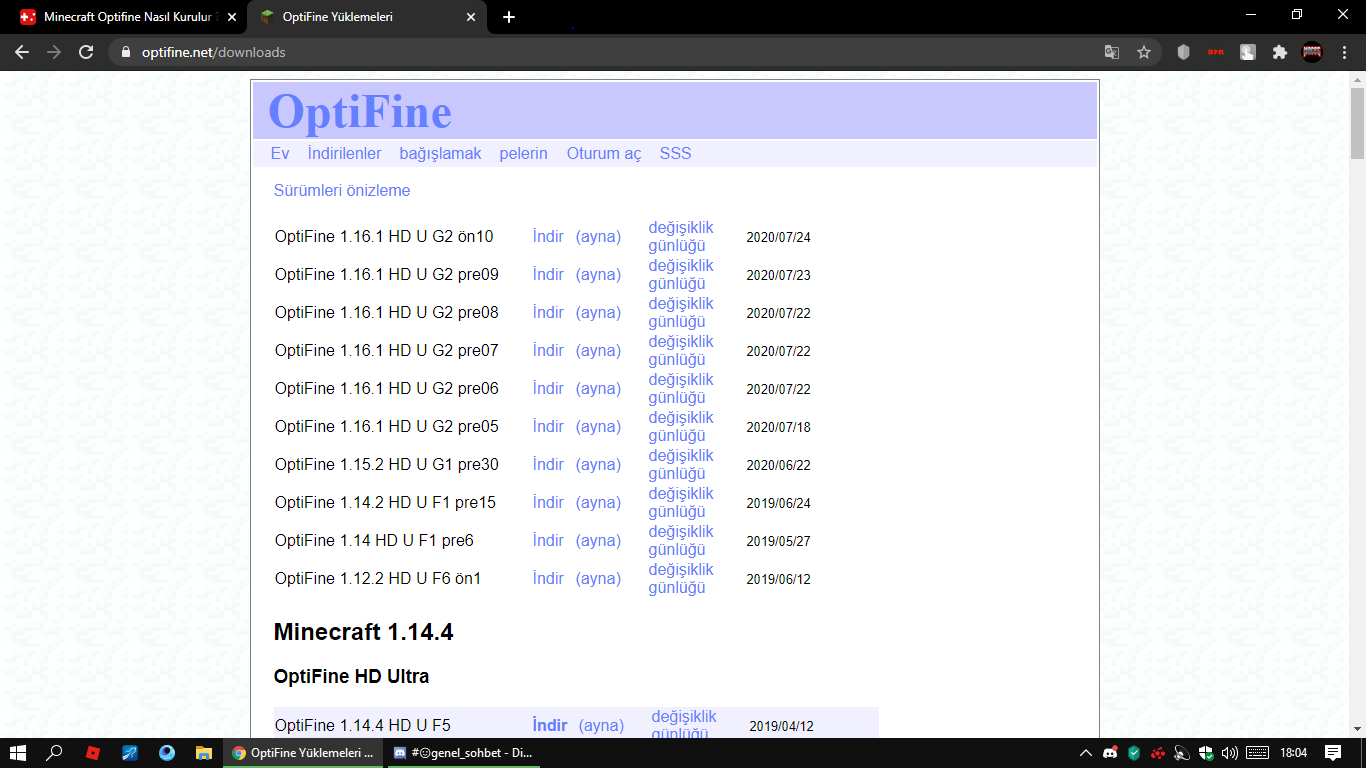The width and height of the screenshot is (1366, 768).
Task: Reload the page with the refresh icon
Action: pyautogui.click(x=86, y=52)
